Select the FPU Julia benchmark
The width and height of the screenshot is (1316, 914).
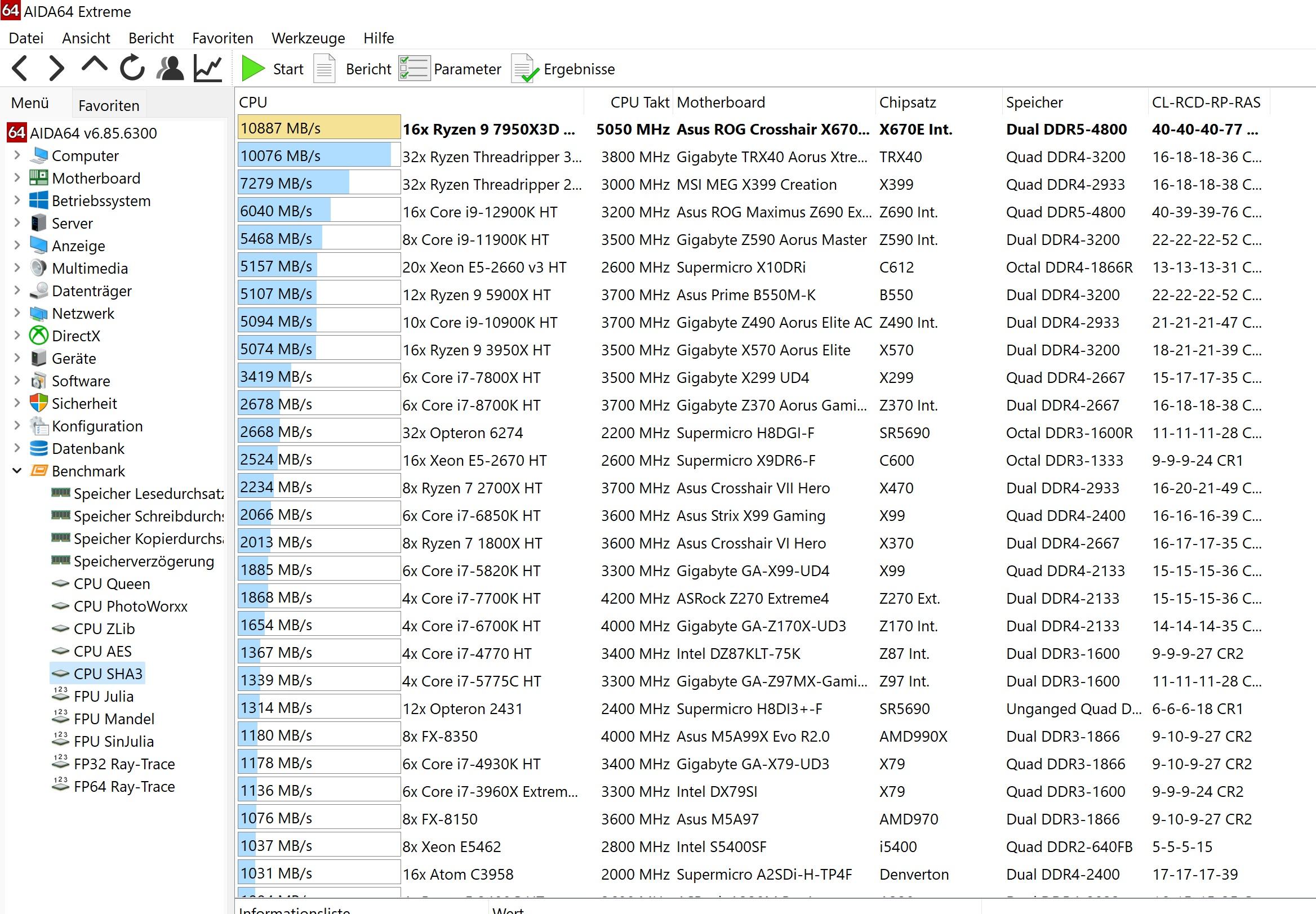pos(104,697)
